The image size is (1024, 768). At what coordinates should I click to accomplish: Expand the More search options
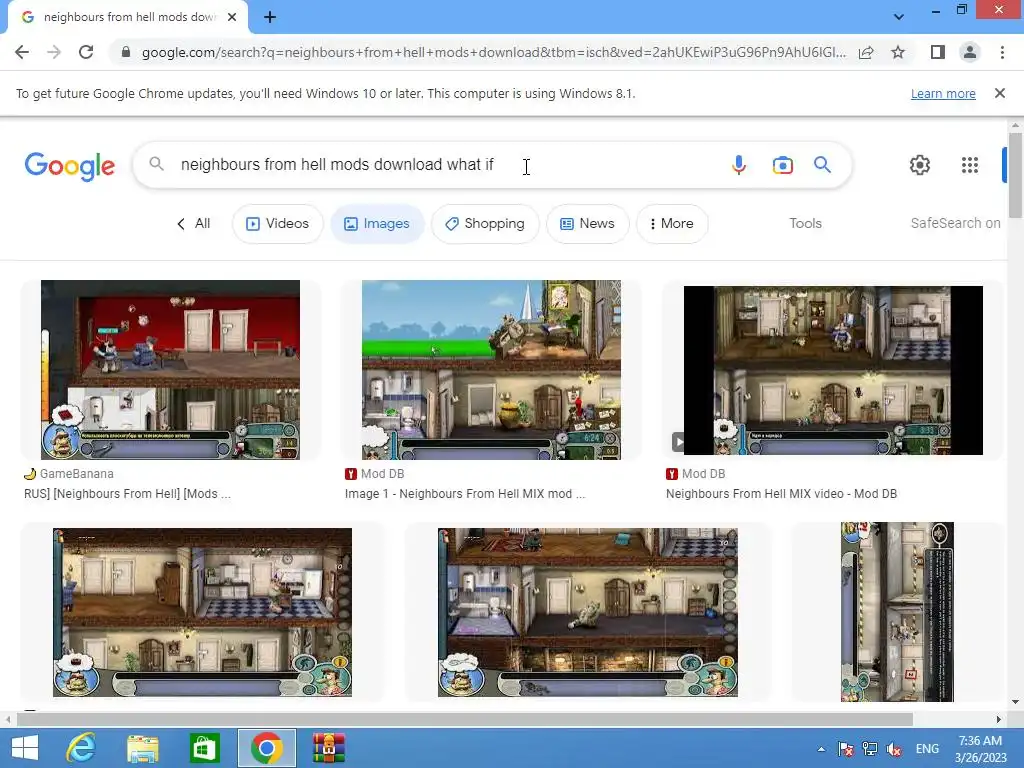(671, 224)
